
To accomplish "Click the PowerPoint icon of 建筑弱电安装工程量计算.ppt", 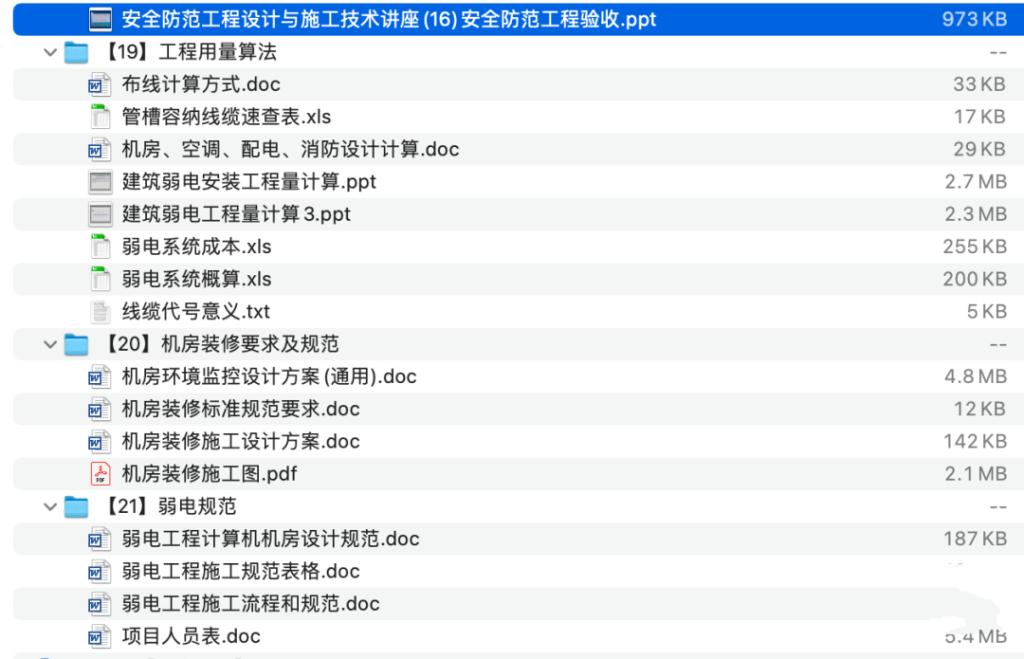I will click(x=99, y=181).
